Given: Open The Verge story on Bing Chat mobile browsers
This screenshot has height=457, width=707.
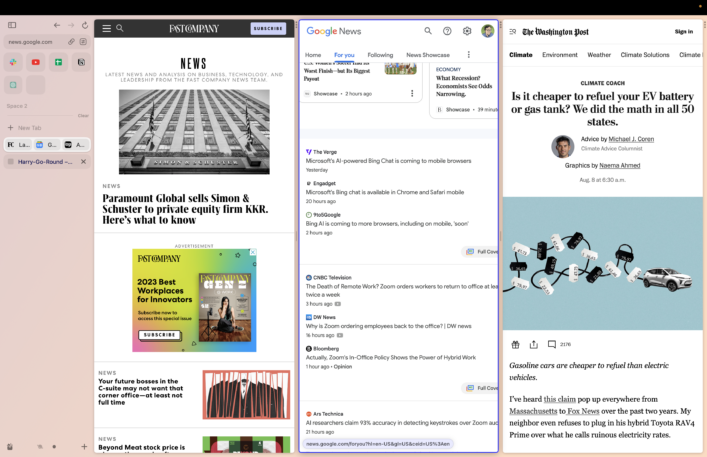Looking at the screenshot, I should (388, 161).
